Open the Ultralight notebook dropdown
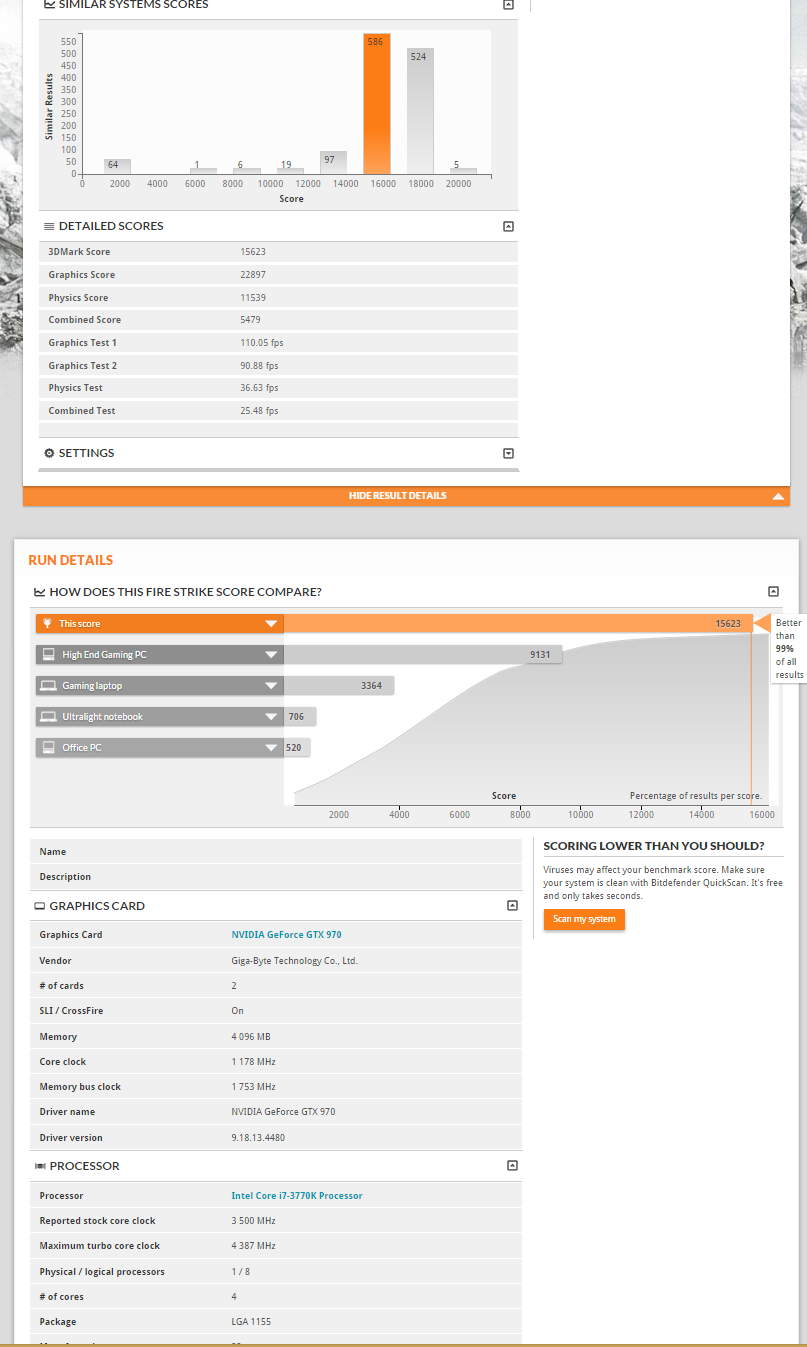 271,717
